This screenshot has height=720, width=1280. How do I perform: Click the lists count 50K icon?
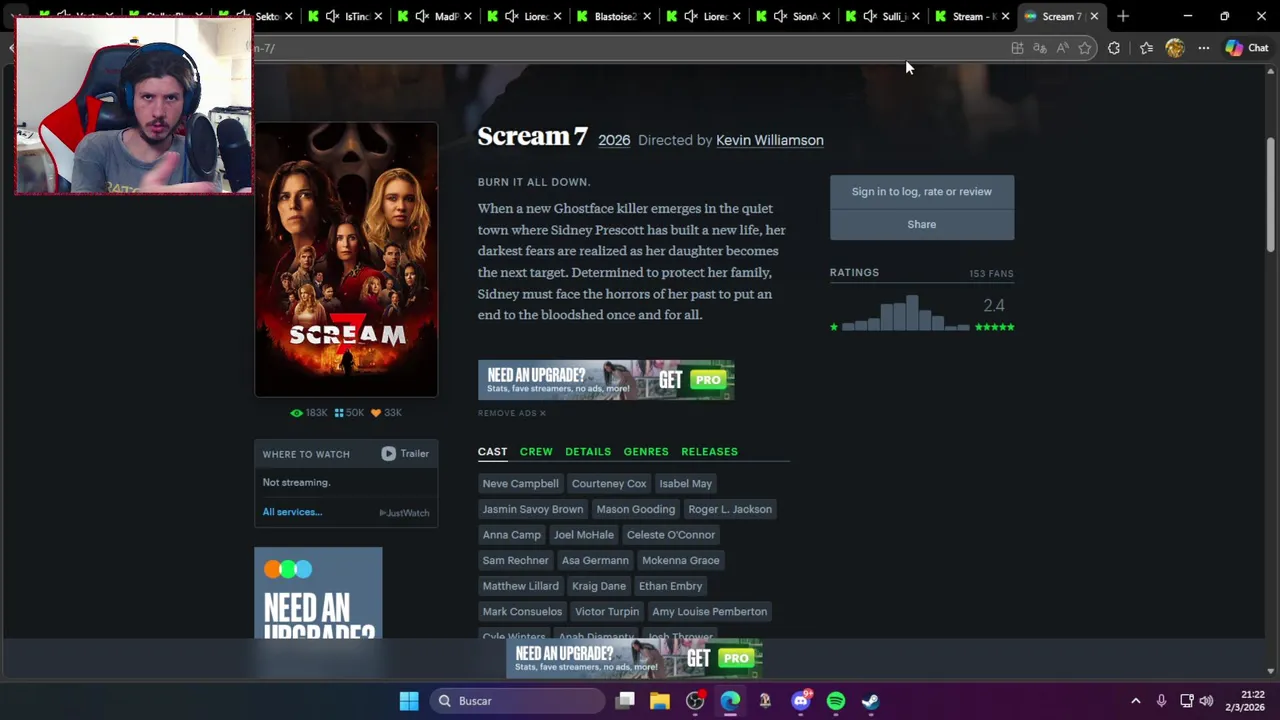pos(349,413)
